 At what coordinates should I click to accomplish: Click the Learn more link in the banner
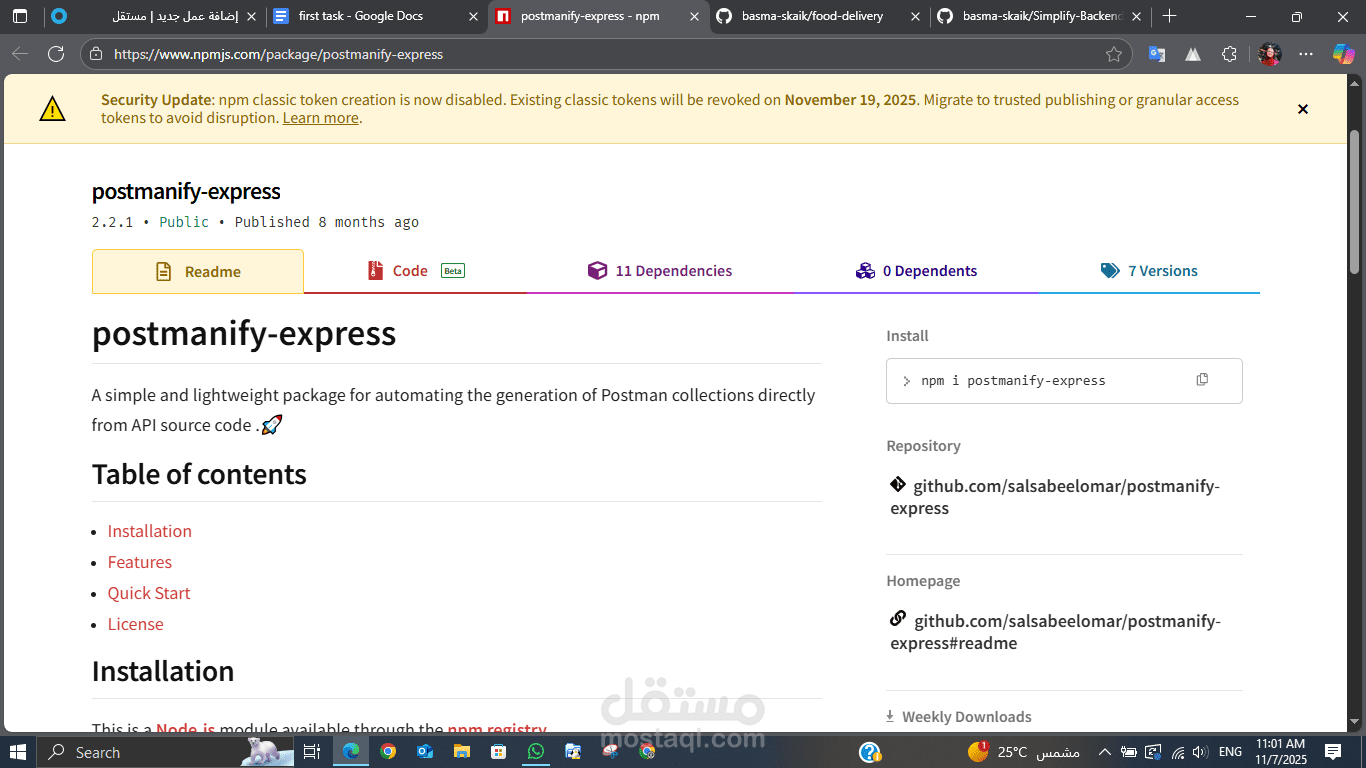[320, 117]
